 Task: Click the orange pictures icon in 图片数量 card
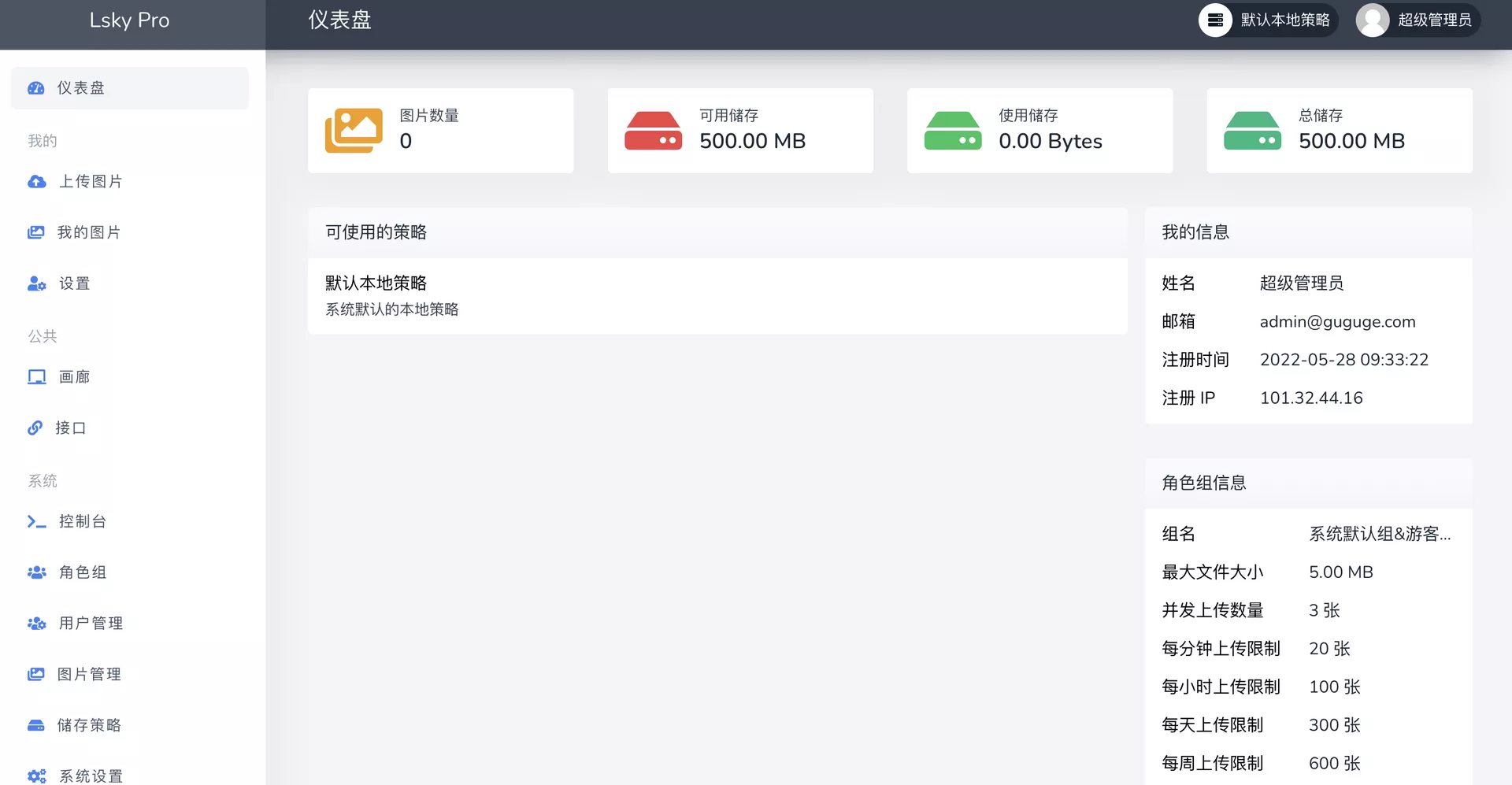click(354, 131)
